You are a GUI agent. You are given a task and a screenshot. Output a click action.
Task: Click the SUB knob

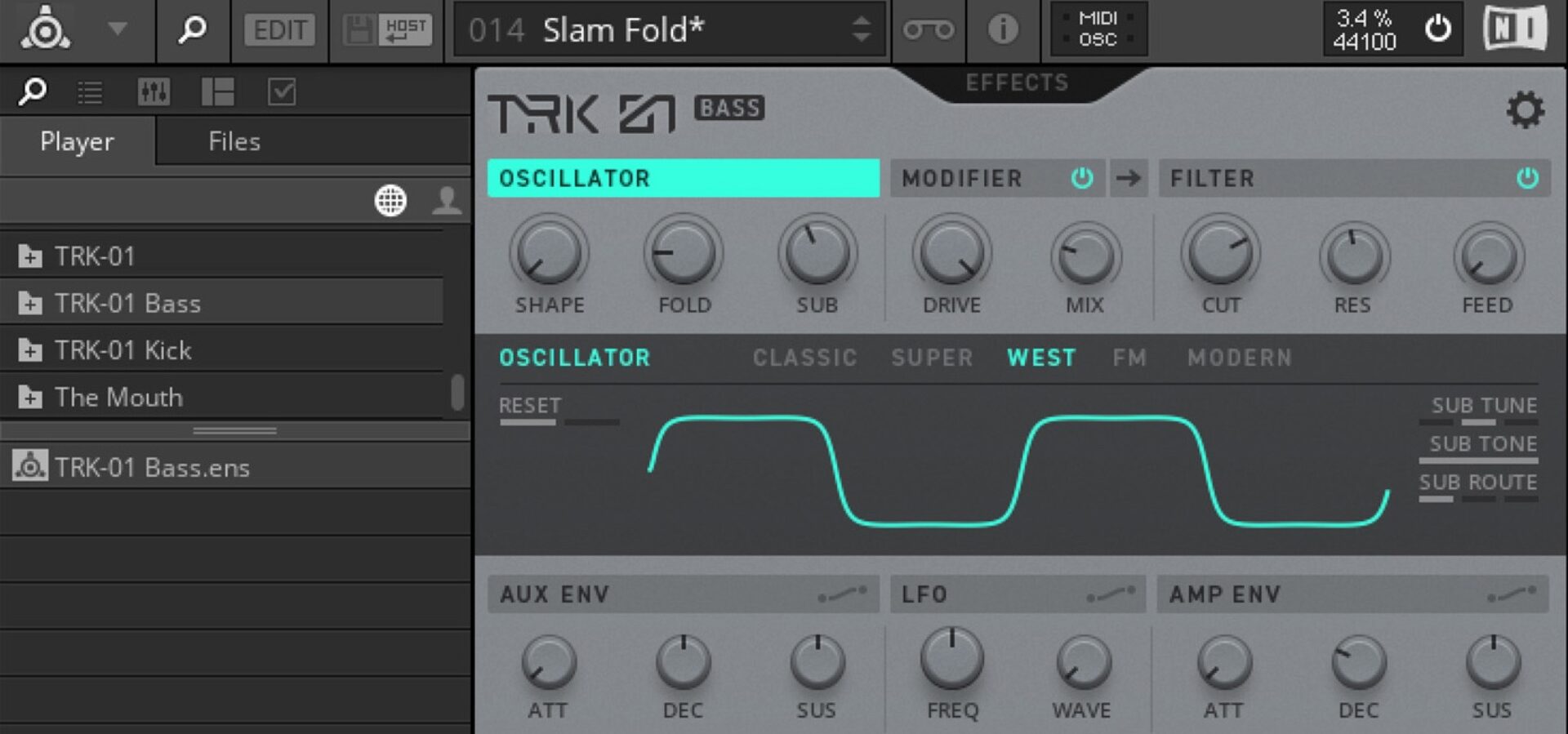(x=817, y=252)
